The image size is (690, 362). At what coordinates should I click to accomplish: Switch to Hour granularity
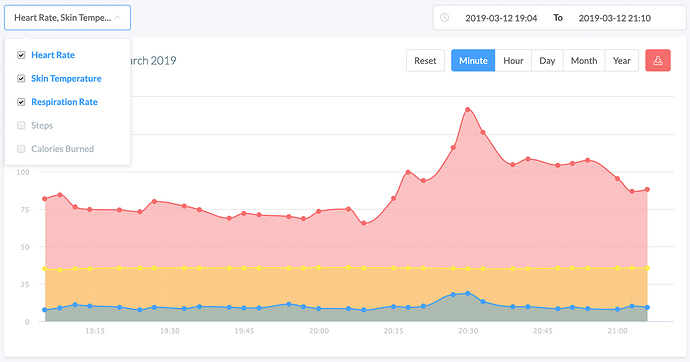513,60
